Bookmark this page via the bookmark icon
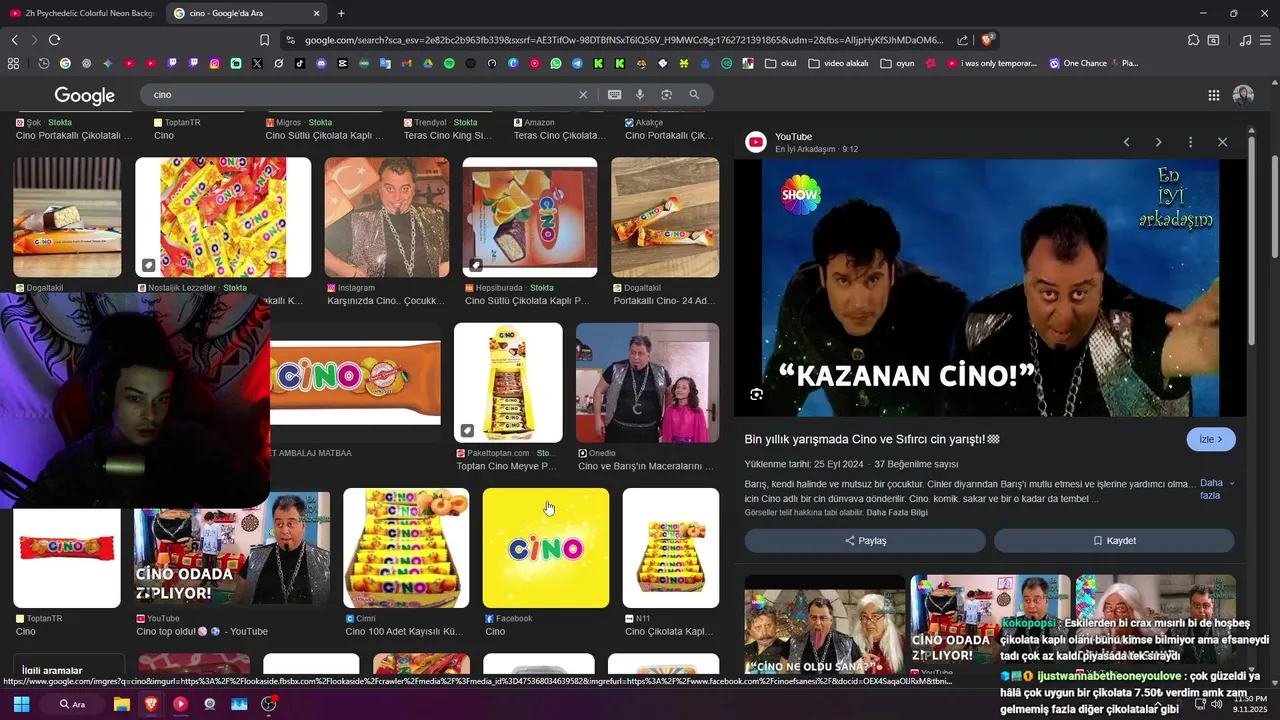Viewport: 1280px width, 720px height. 264,40
